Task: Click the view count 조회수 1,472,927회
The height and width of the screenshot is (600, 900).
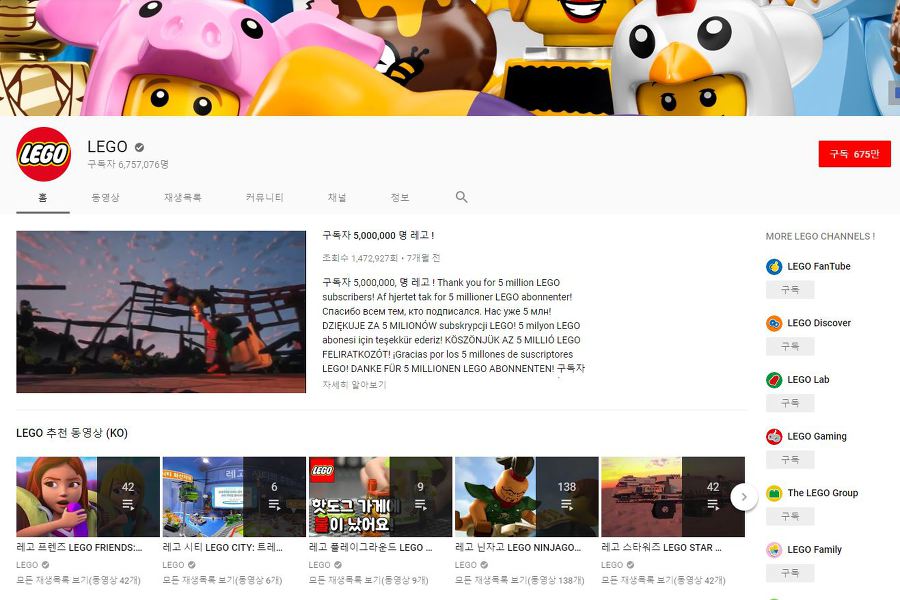Action: [x=360, y=258]
